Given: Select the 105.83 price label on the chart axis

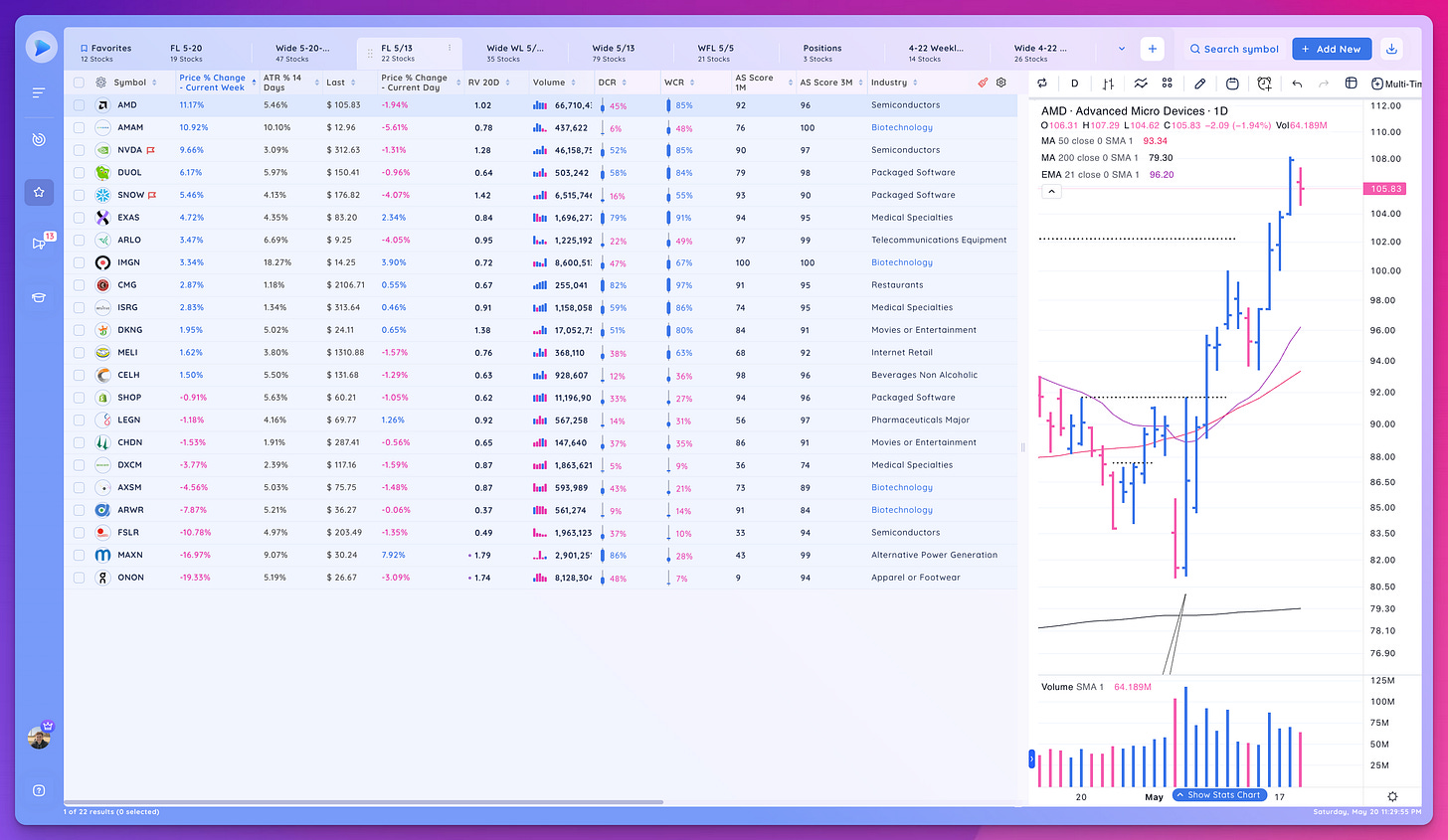Looking at the screenshot, I should [x=1385, y=188].
